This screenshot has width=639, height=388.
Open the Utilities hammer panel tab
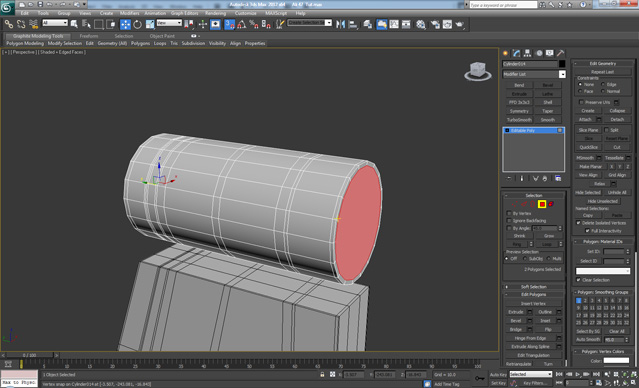[561, 53]
